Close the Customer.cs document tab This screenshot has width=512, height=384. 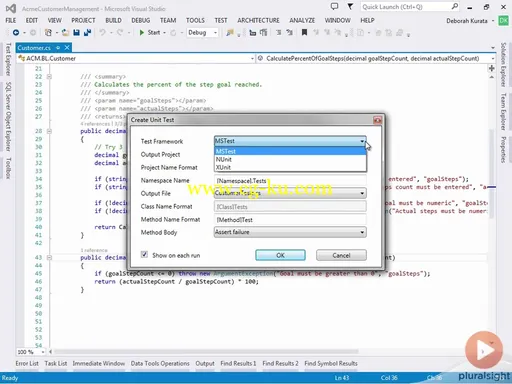67,48
